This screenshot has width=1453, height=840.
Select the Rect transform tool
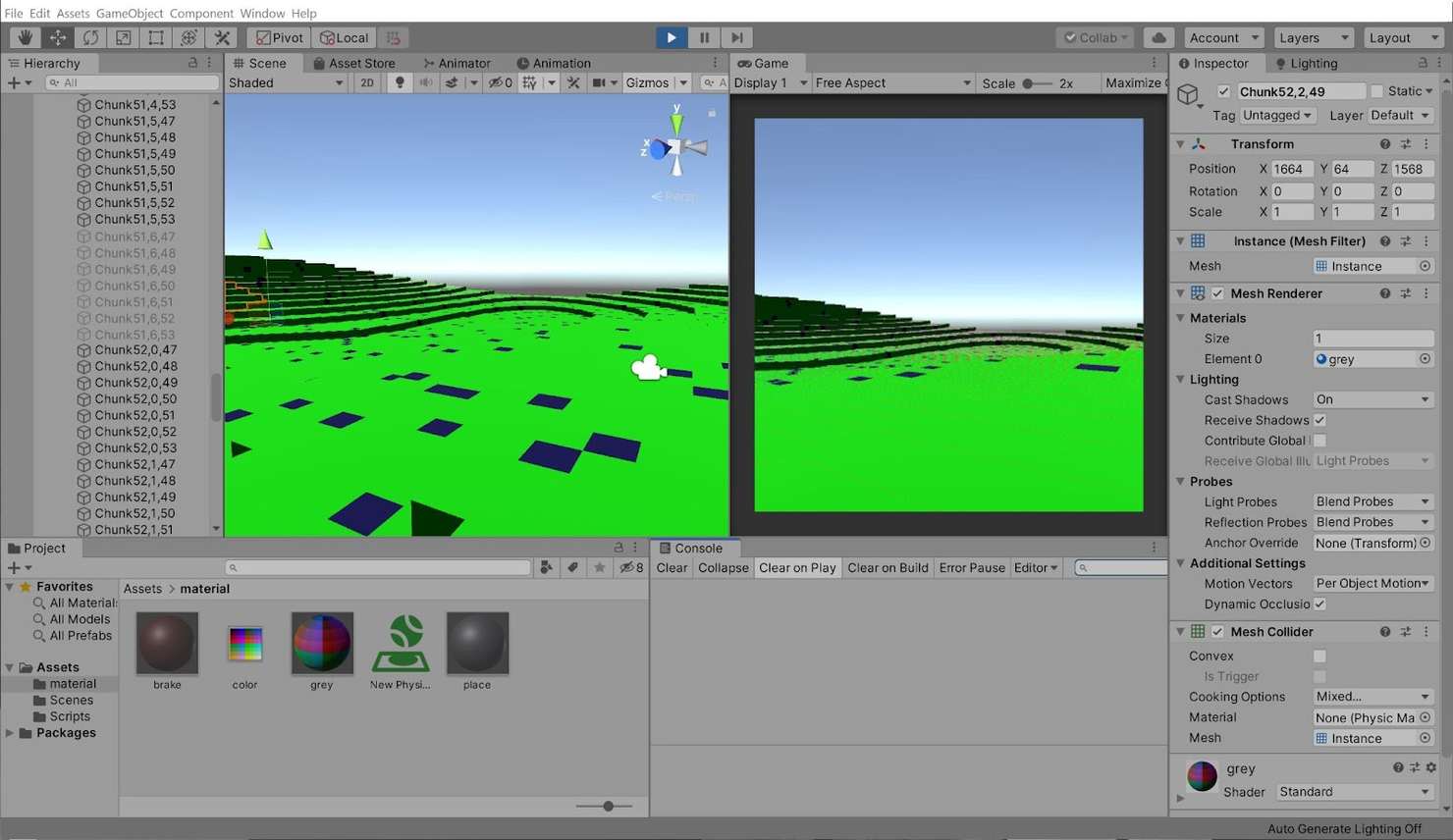[x=155, y=37]
